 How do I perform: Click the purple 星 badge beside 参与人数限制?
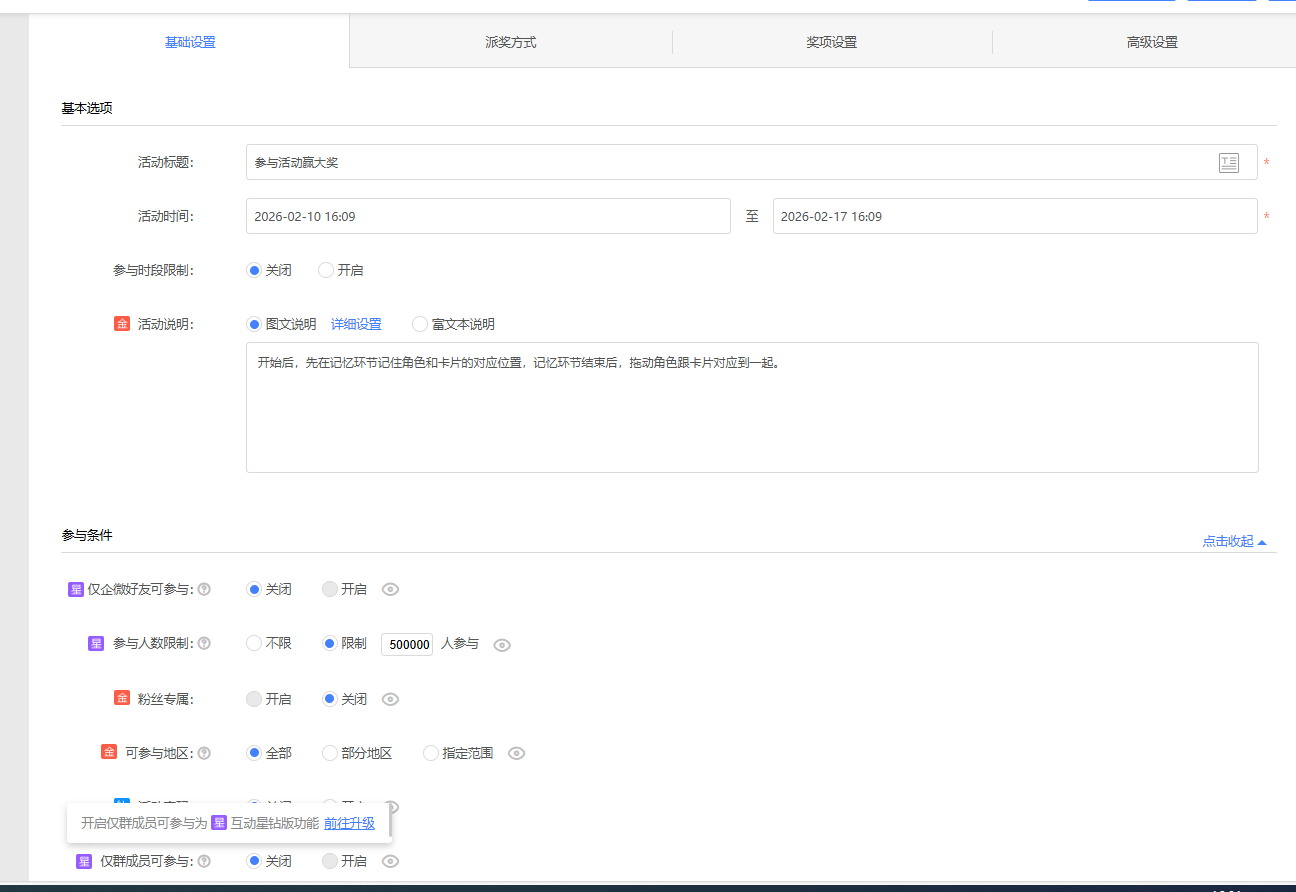click(94, 643)
